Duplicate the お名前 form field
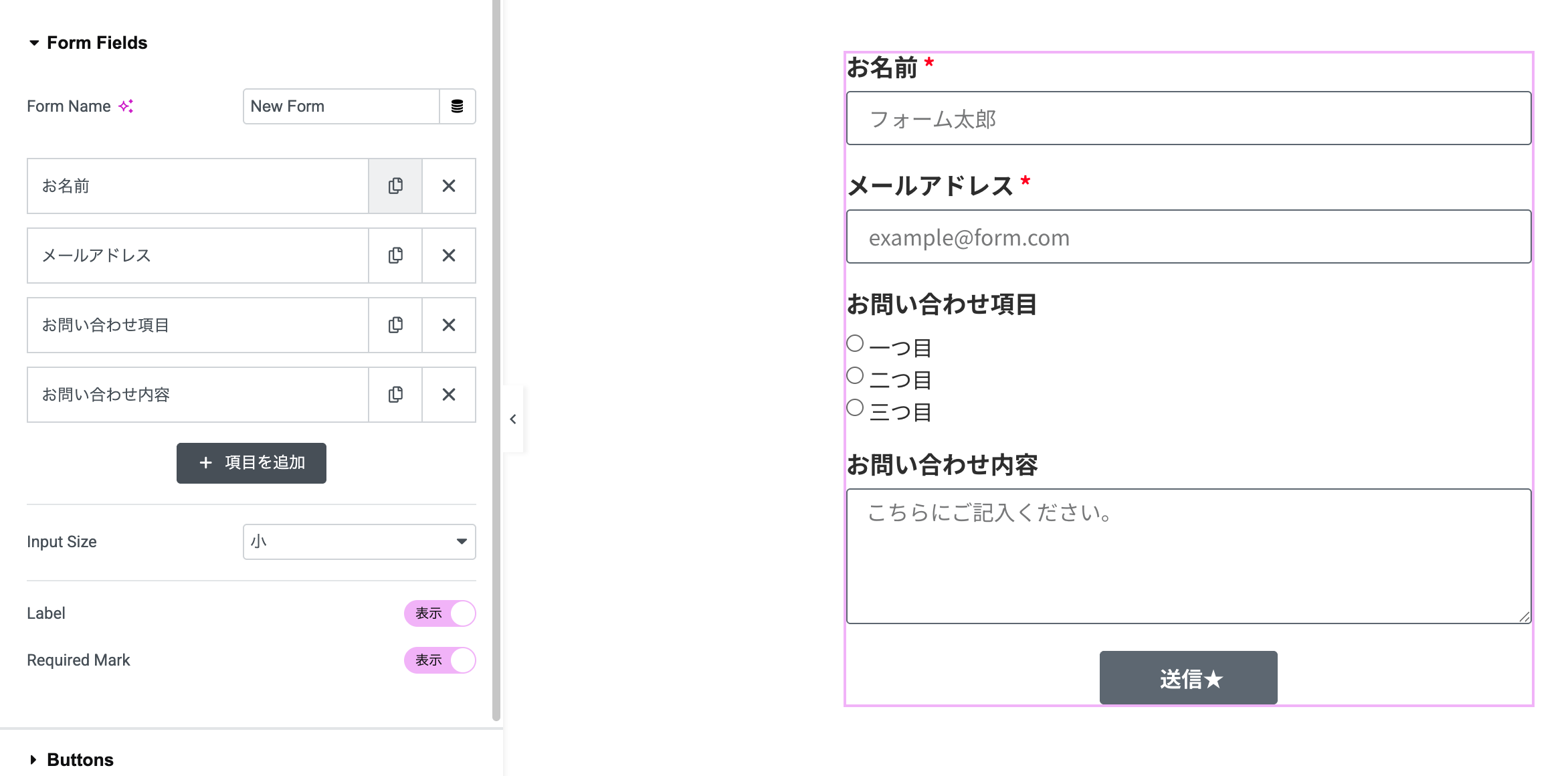 pyautogui.click(x=395, y=186)
